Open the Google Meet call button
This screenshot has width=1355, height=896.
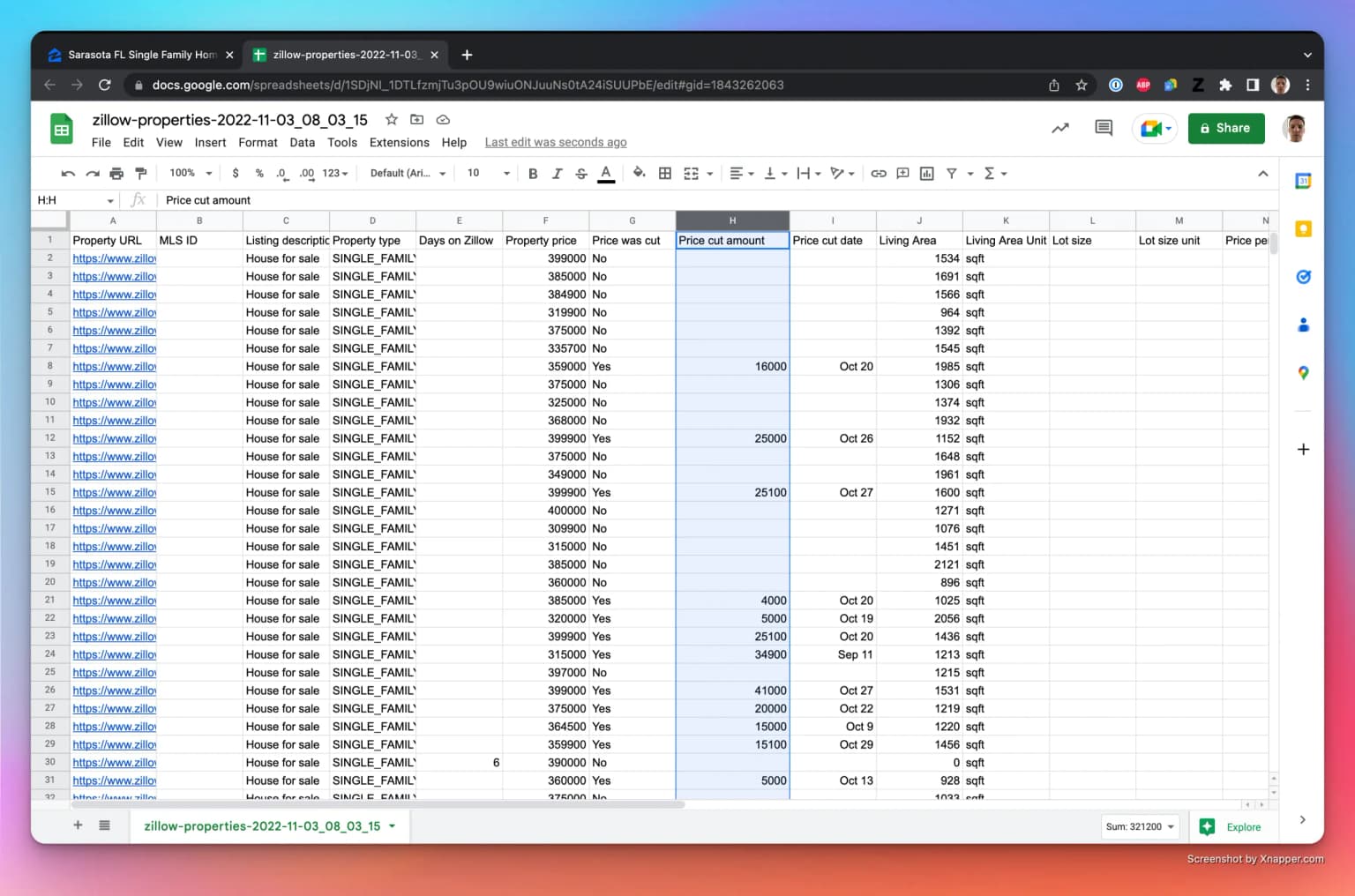1155,129
